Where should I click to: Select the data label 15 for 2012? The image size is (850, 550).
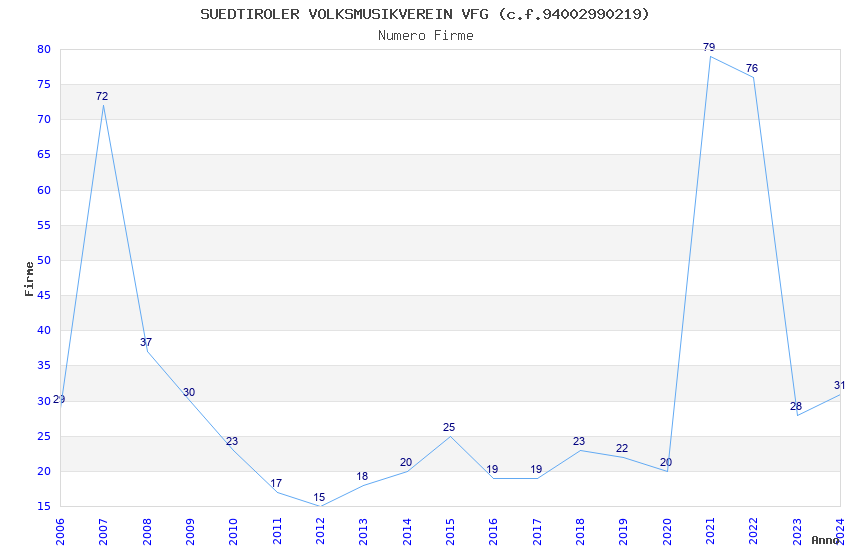pos(319,497)
